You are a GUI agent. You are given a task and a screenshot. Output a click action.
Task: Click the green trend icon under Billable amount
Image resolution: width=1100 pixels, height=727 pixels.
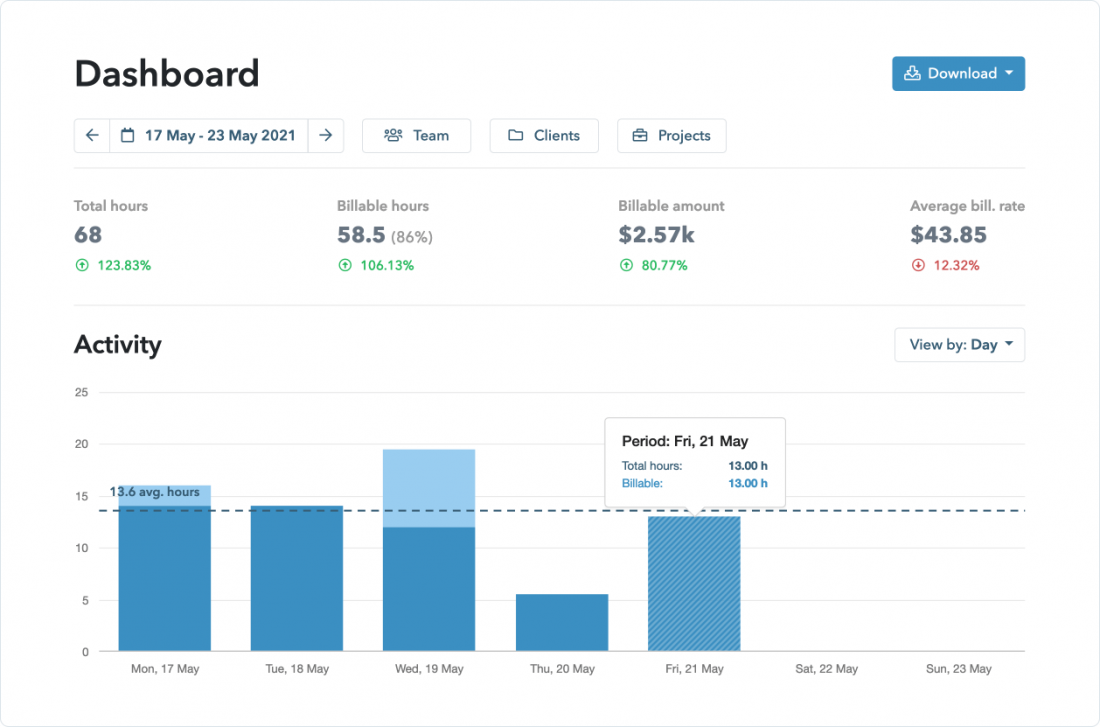pos(628,265)
